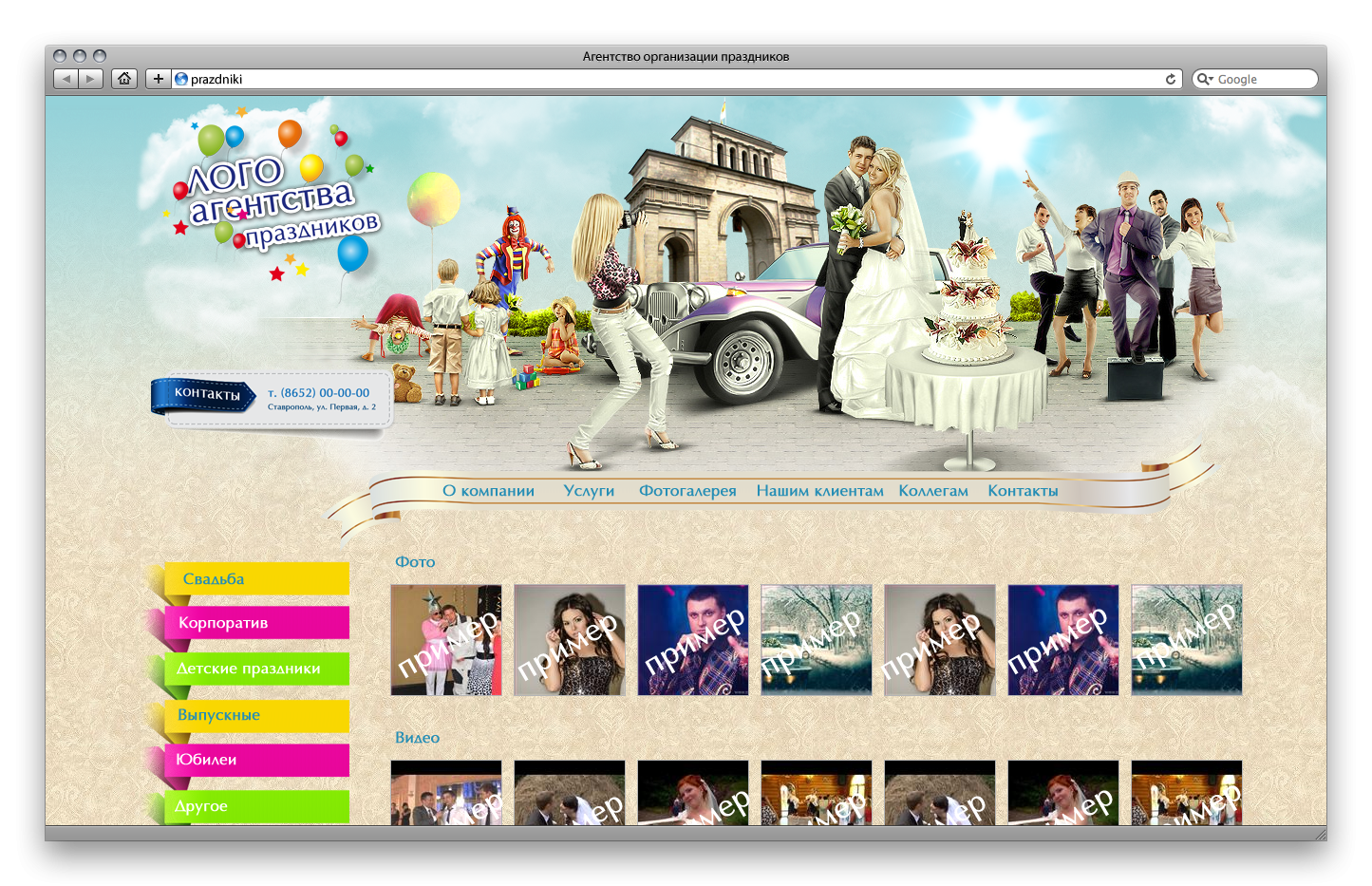
Task: Play the third video thumbnail with red-haired woman
Action: (x=693, y=793)
